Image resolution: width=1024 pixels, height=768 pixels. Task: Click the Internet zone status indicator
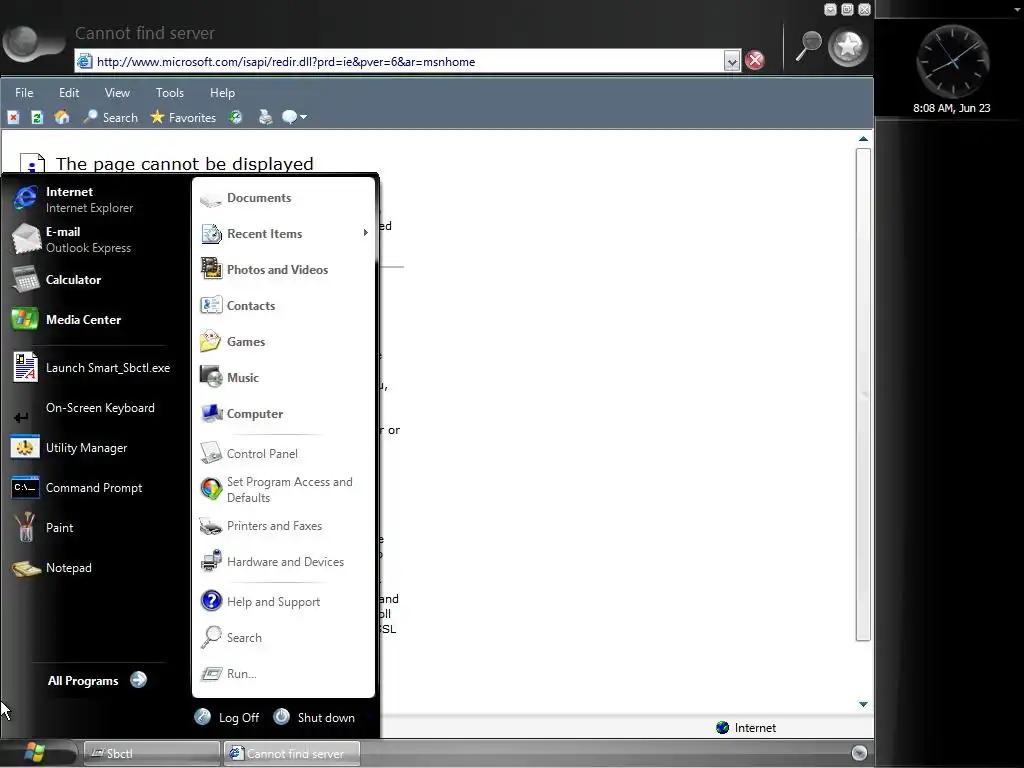746,728
